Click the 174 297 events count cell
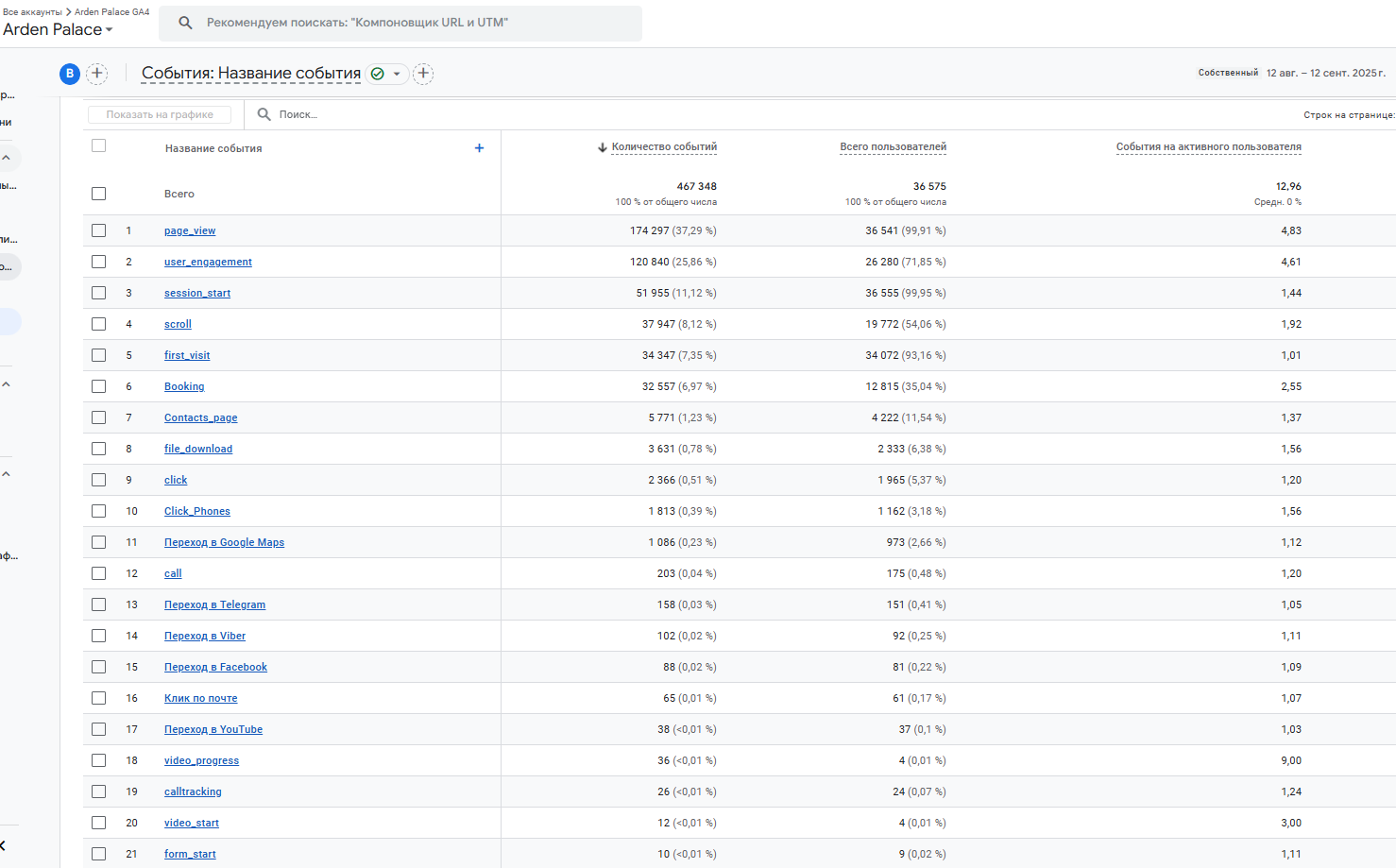Screen dimensions: 1396x868 coord(673,230)
